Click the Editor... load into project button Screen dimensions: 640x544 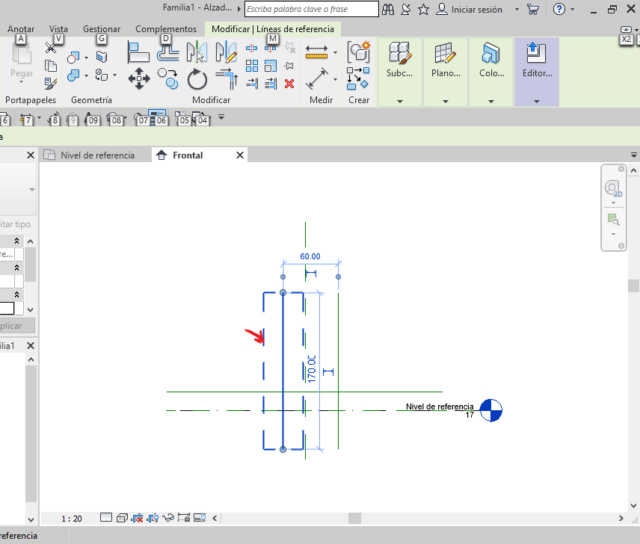pyautogui.click(x=537, y=60)
